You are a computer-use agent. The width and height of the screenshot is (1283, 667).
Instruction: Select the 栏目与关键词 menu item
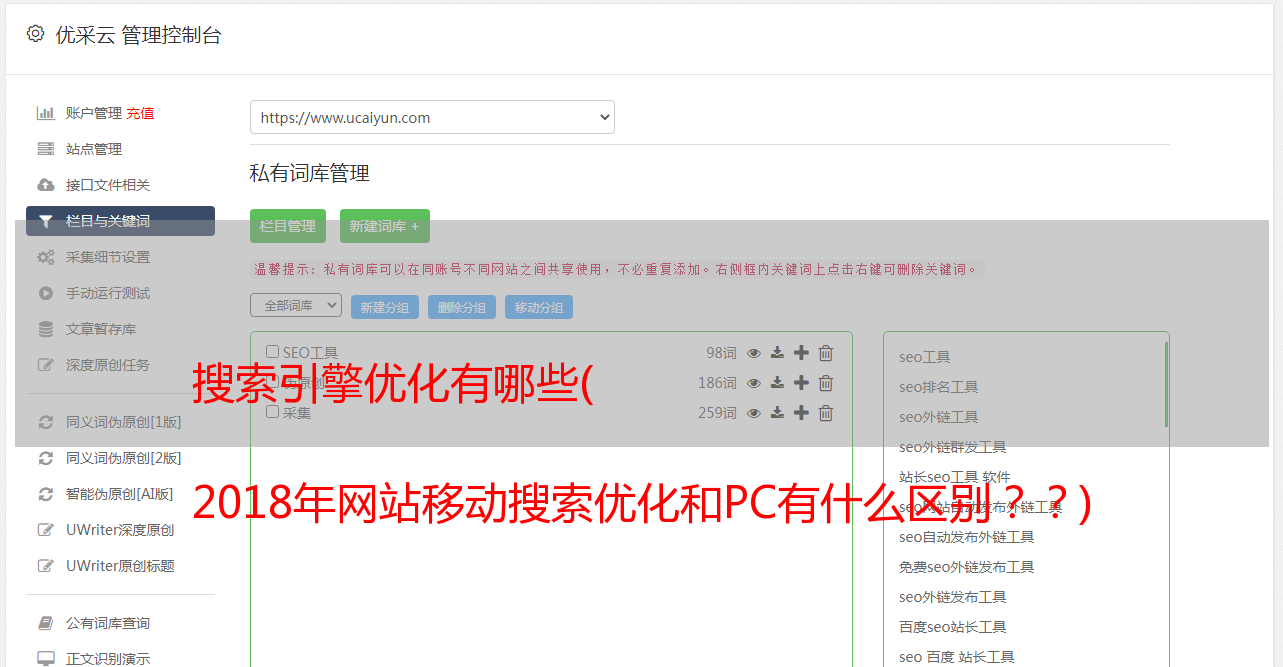point(120,221)
